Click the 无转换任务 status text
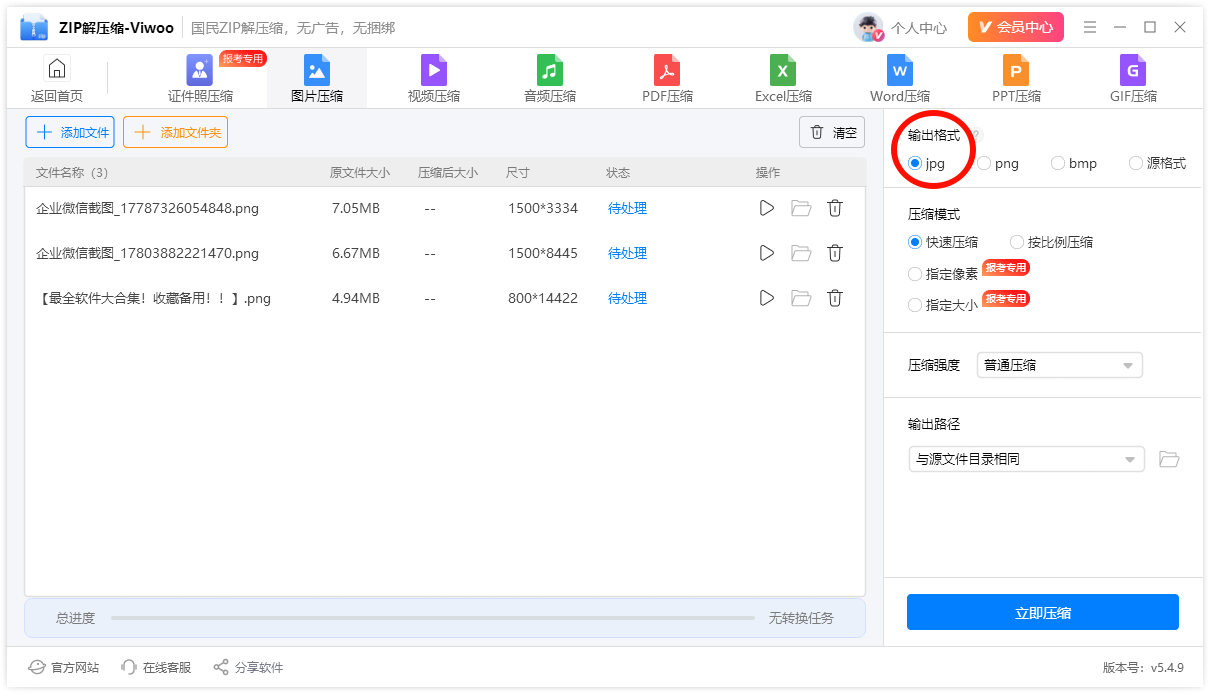 point(801,618)
